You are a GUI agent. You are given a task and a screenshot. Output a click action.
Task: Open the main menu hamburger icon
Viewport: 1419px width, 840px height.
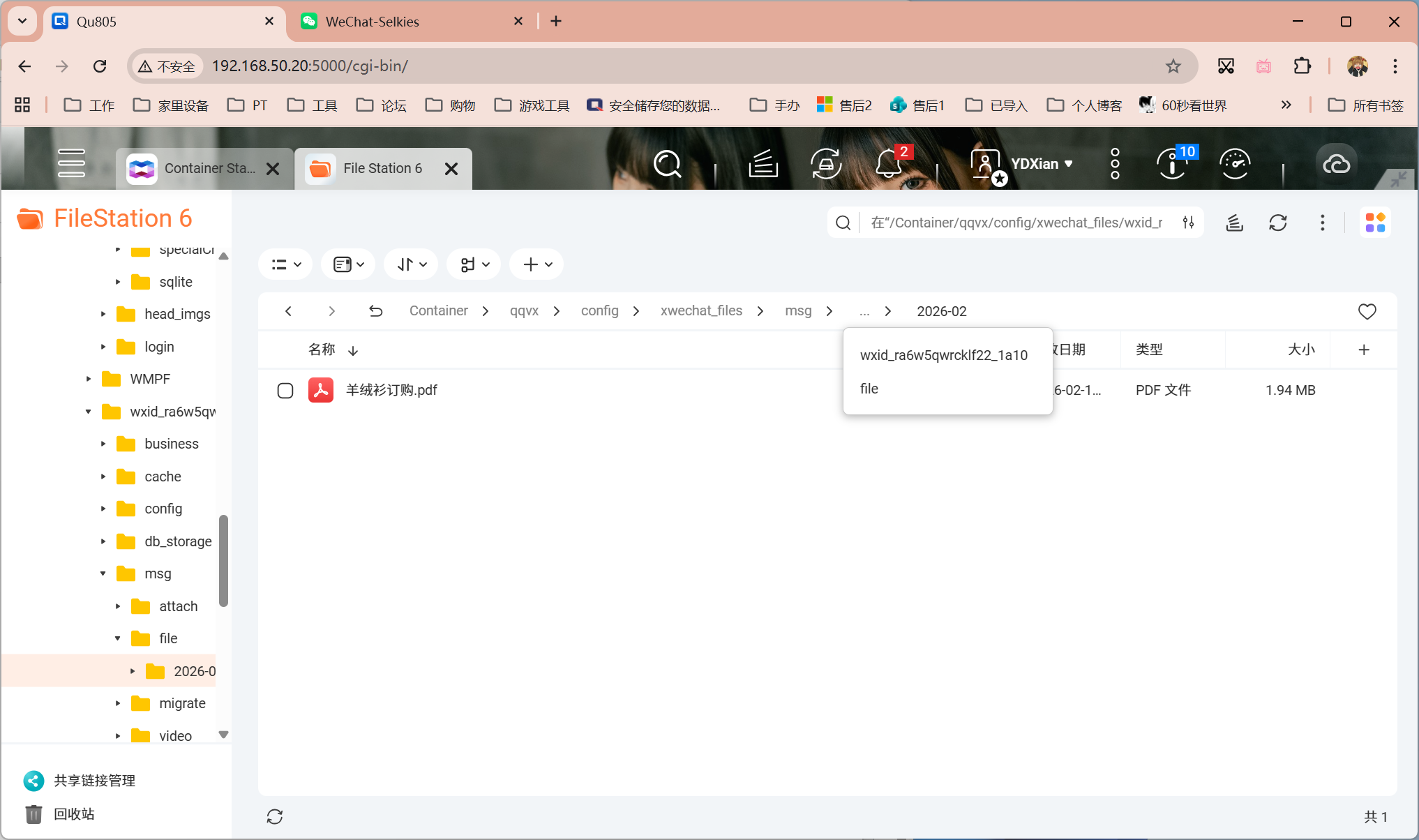tap(71, 163)
